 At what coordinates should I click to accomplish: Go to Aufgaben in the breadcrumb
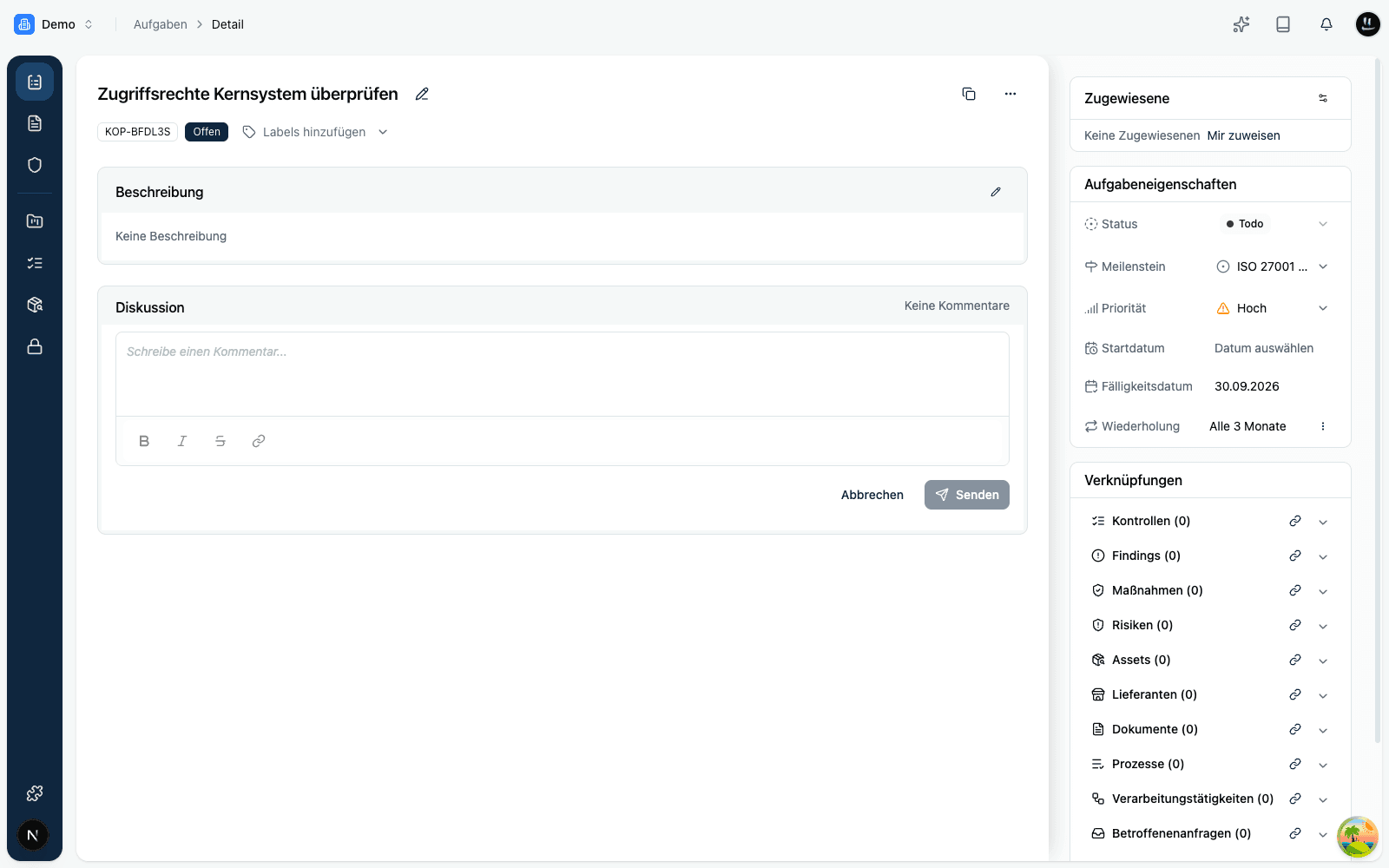(x=161, y=24)
